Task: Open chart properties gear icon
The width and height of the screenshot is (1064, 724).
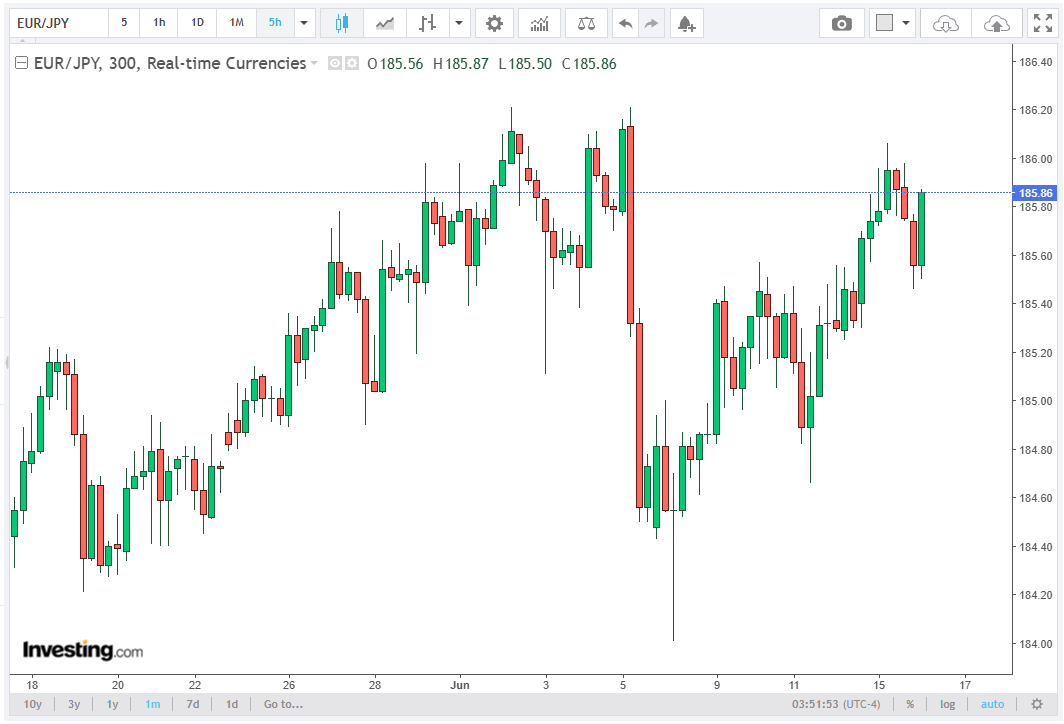Action: click(x=494, y=23)
